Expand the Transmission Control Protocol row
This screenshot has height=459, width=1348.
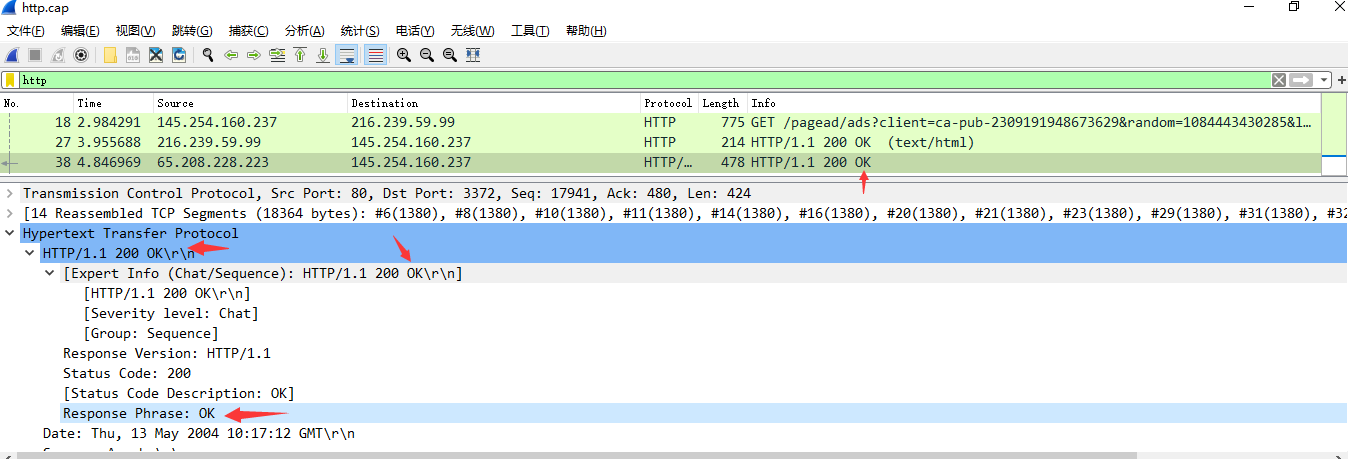point(10,193)
